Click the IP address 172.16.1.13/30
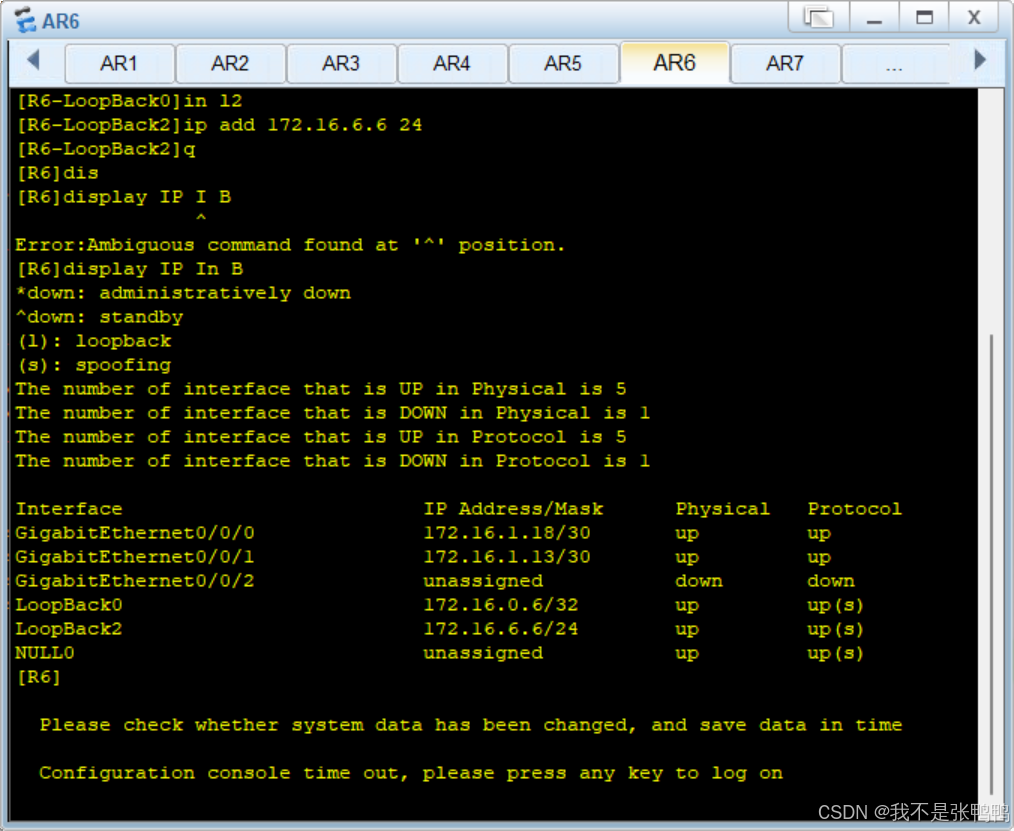Image resolution: width=1014 pixels, height=831 pixels. click(x=507, y=557)
